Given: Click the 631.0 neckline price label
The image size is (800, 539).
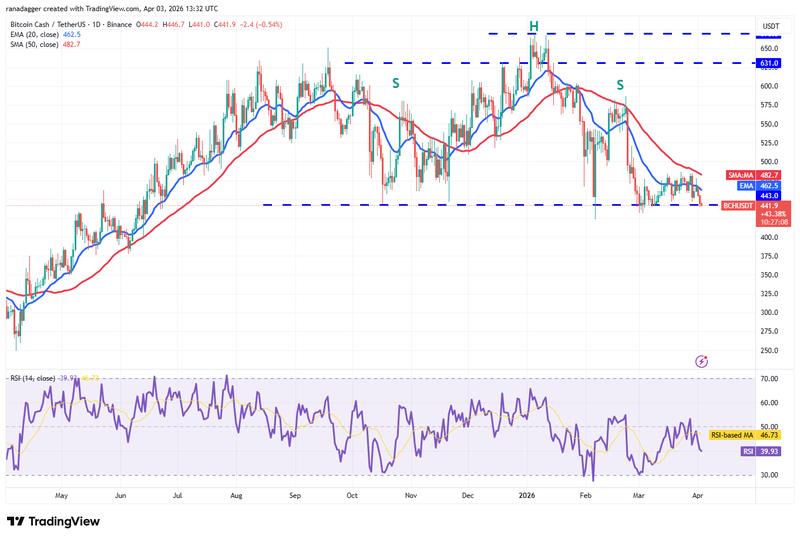Looking at the screenshot, I should coord(770,63).
